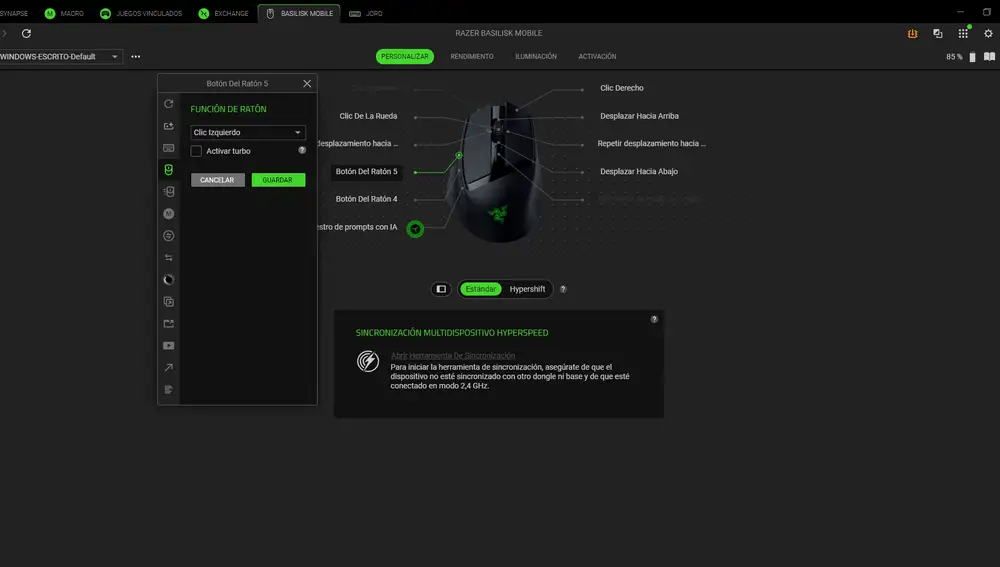Image resolution: width=1000 pixels, height=567 pixels.
Task: Switch to Hypershift mode
Action: coord(527,289)
